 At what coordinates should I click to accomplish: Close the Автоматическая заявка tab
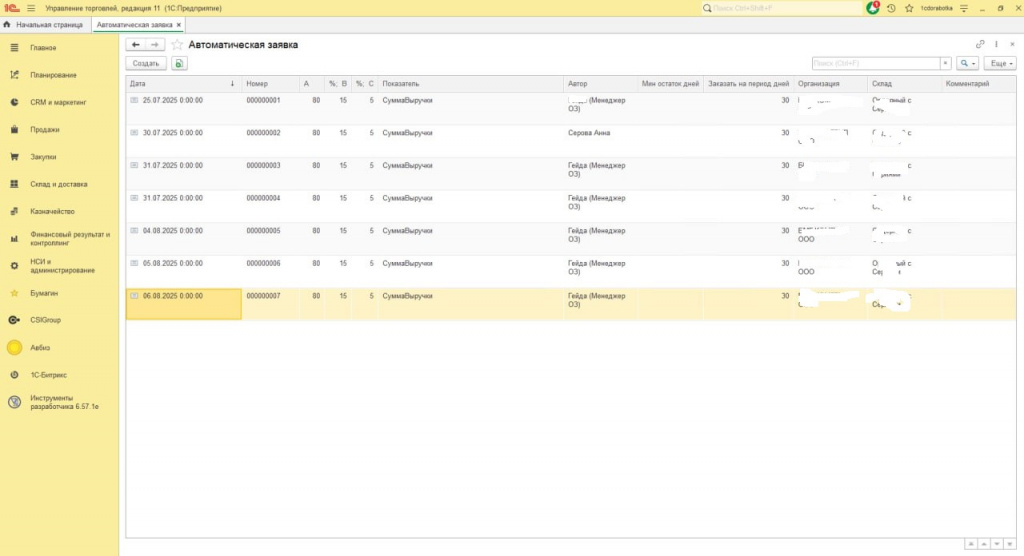(x=179, y=25)
